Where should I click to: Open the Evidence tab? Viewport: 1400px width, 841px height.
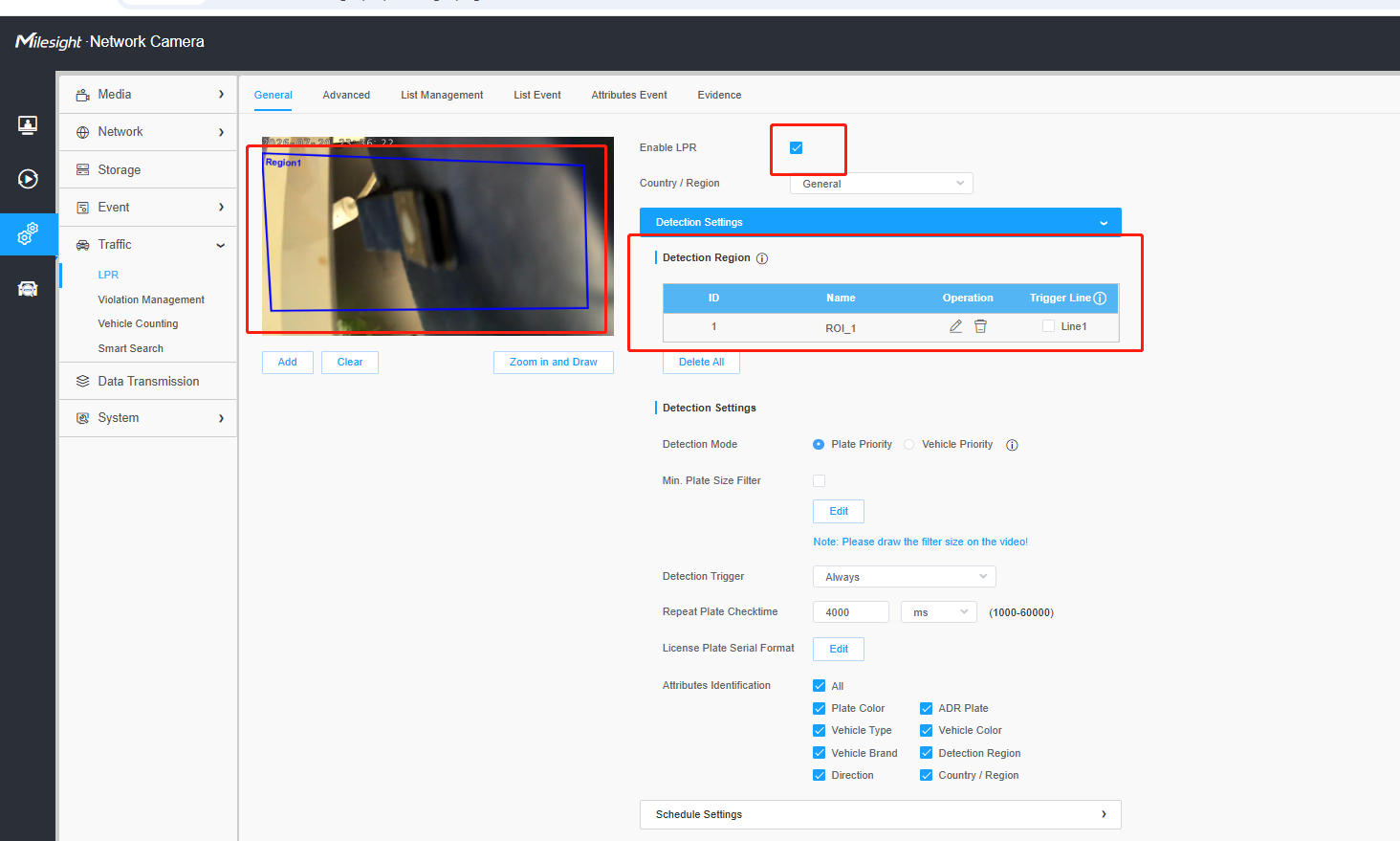click(719, 95)
